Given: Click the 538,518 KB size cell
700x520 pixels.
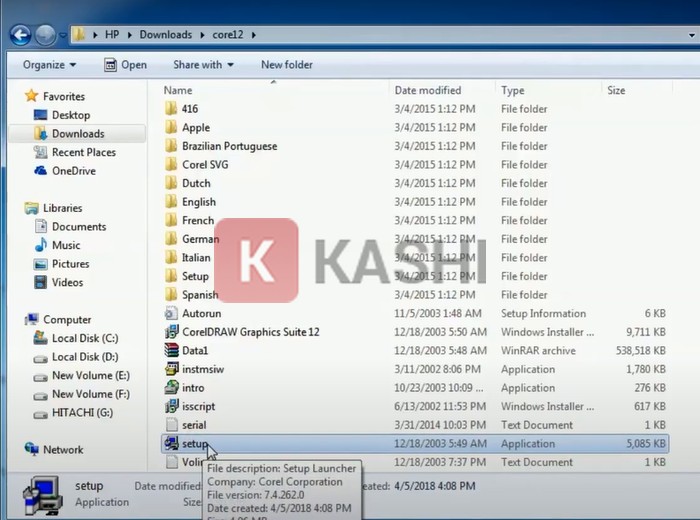Looking at the screenshot, I should click(640, 350).
